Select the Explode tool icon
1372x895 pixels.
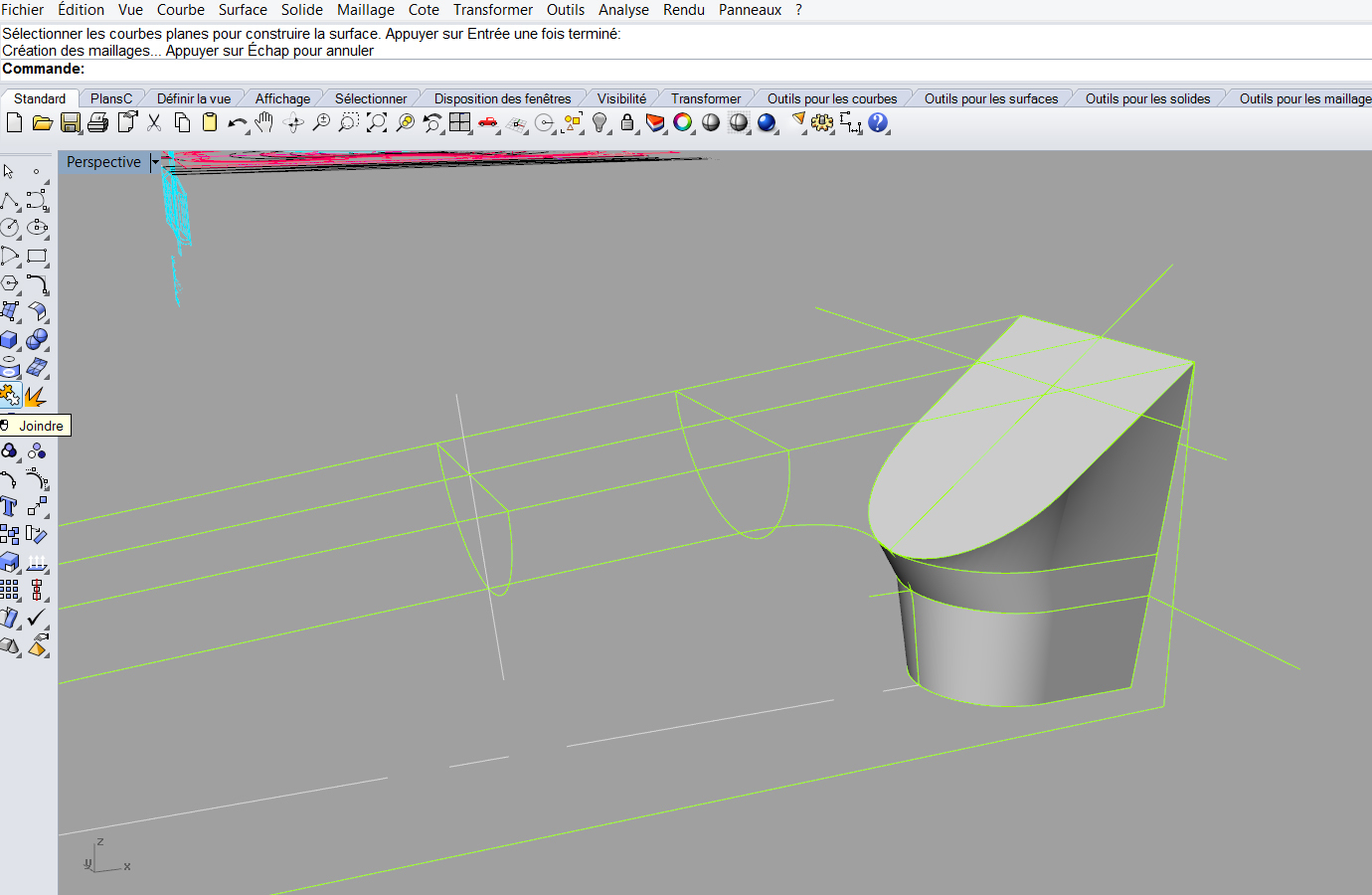pos(37,396)
